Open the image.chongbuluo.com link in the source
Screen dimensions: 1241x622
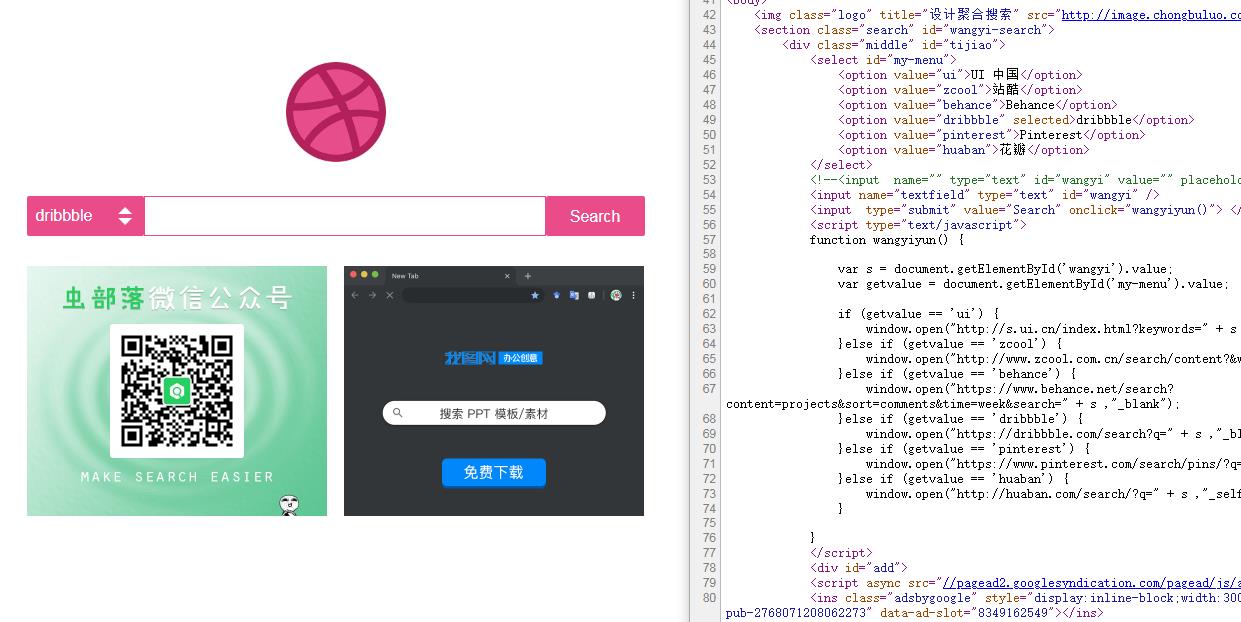pos(1151,15)
